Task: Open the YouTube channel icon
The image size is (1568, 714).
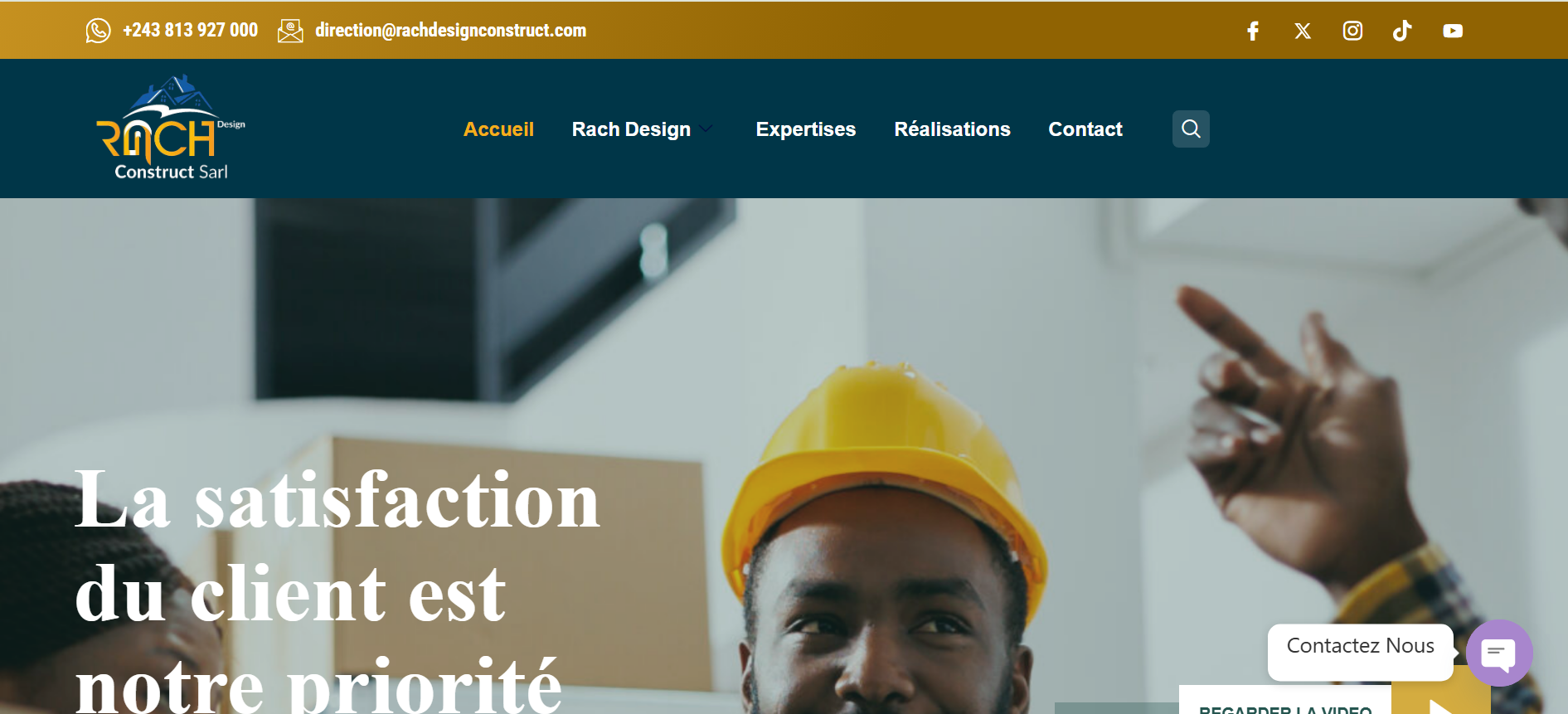Action: (x=1453, y=31)
